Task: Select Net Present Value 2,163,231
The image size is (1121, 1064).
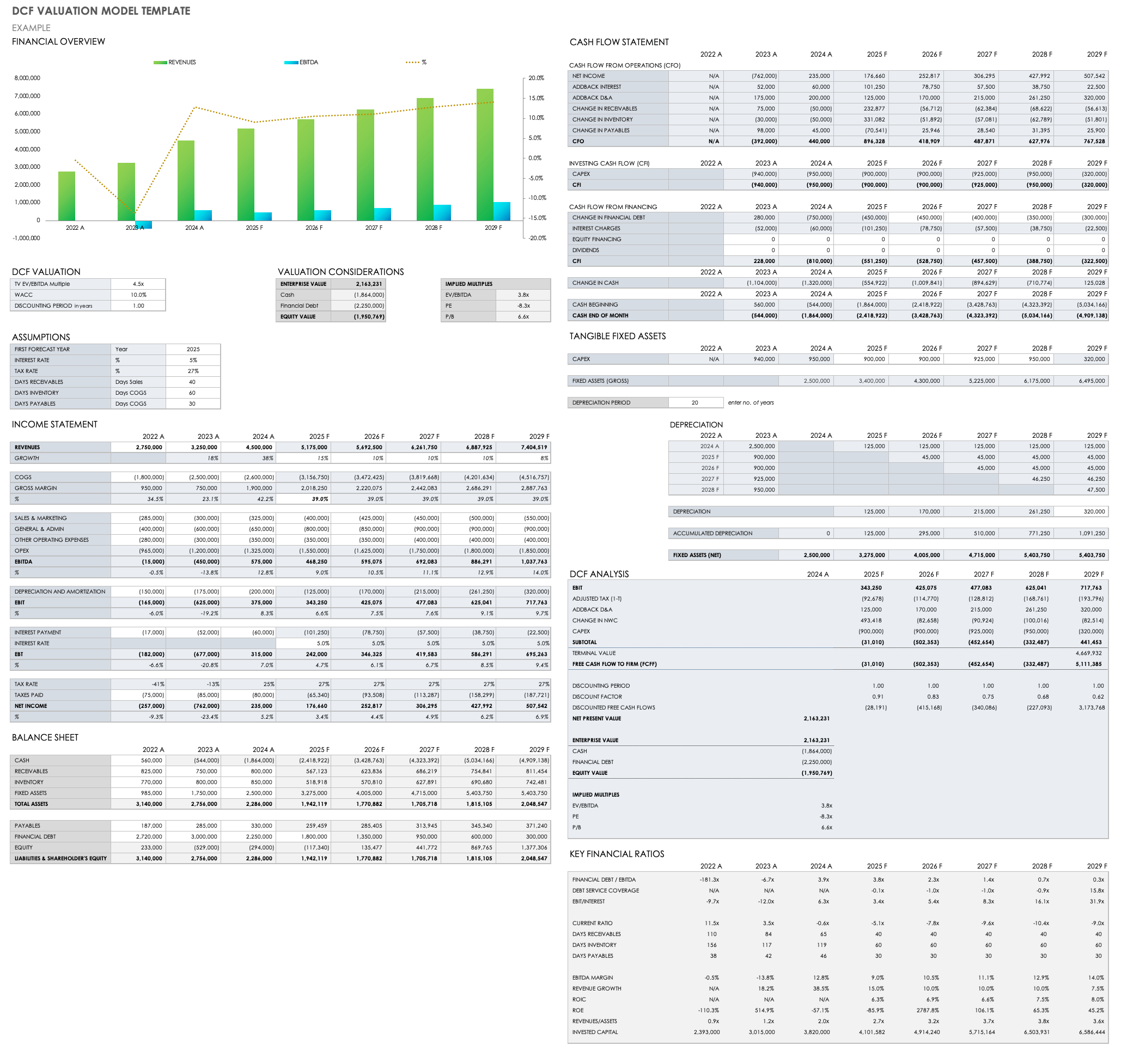Action: [817, 719]
